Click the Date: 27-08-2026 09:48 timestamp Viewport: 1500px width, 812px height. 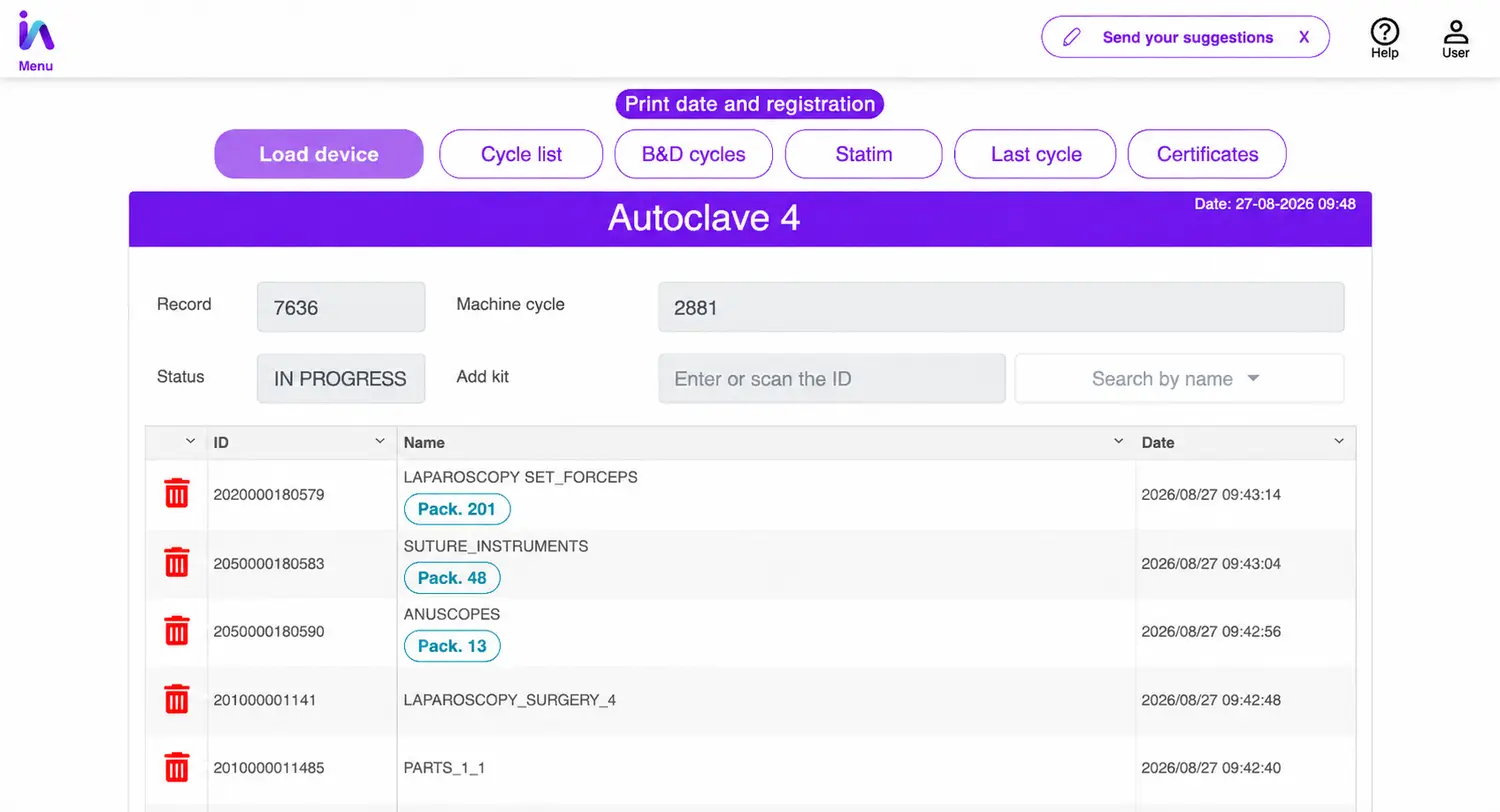tap(1275, 204)
